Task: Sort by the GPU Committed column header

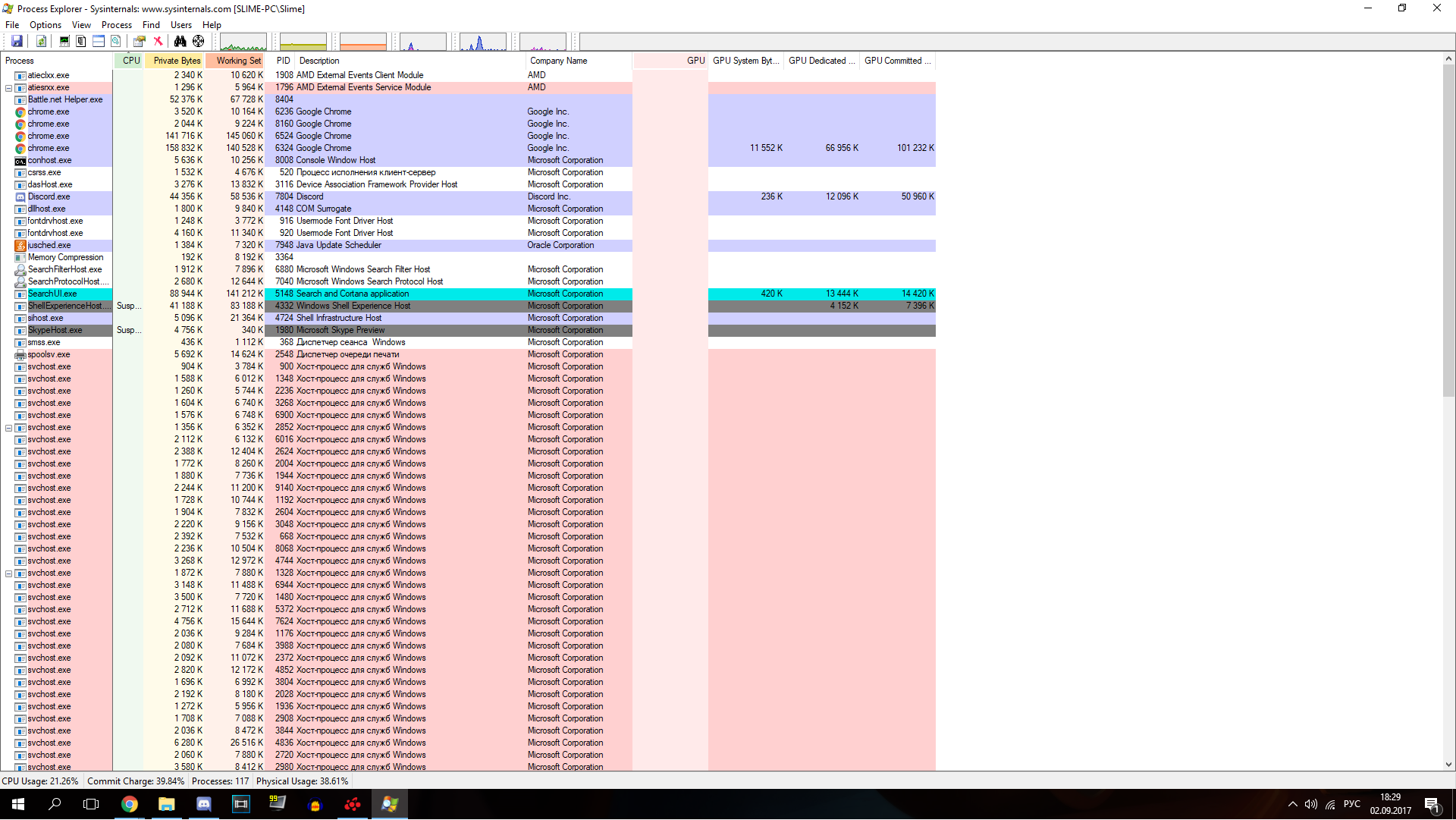Action: click(898, 61)
